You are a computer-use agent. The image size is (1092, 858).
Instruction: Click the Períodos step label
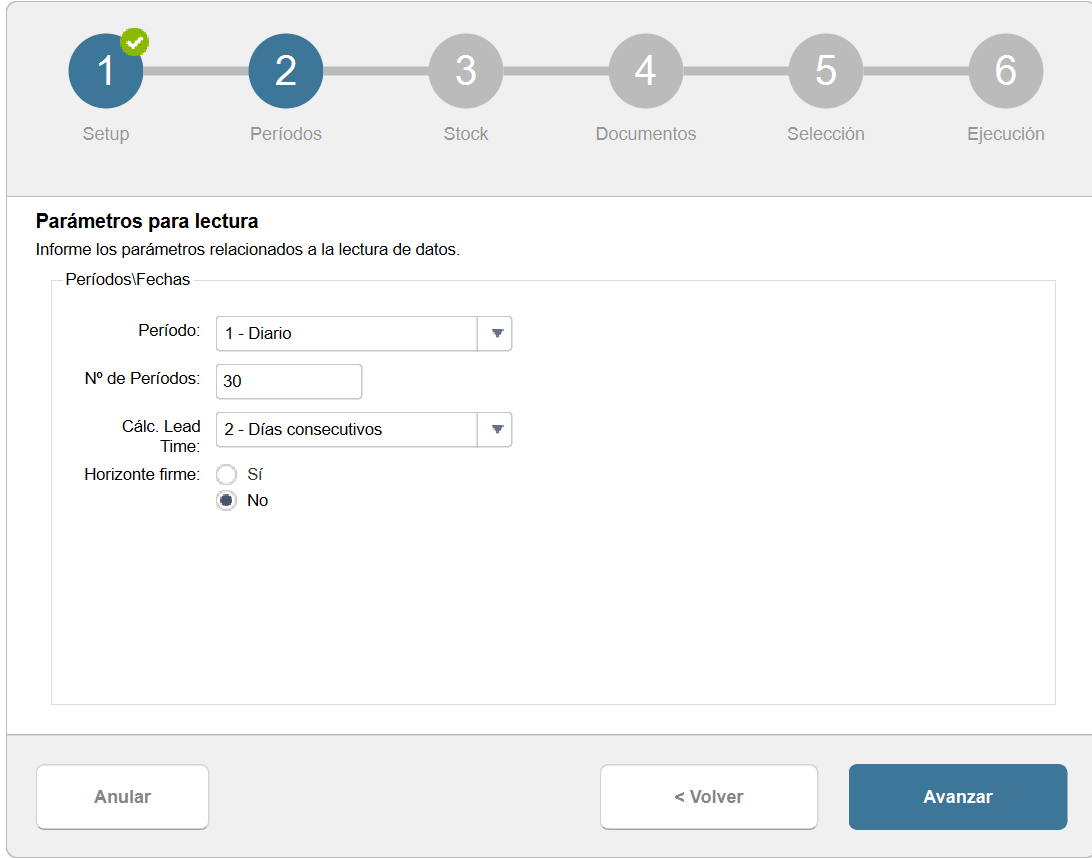286,134
